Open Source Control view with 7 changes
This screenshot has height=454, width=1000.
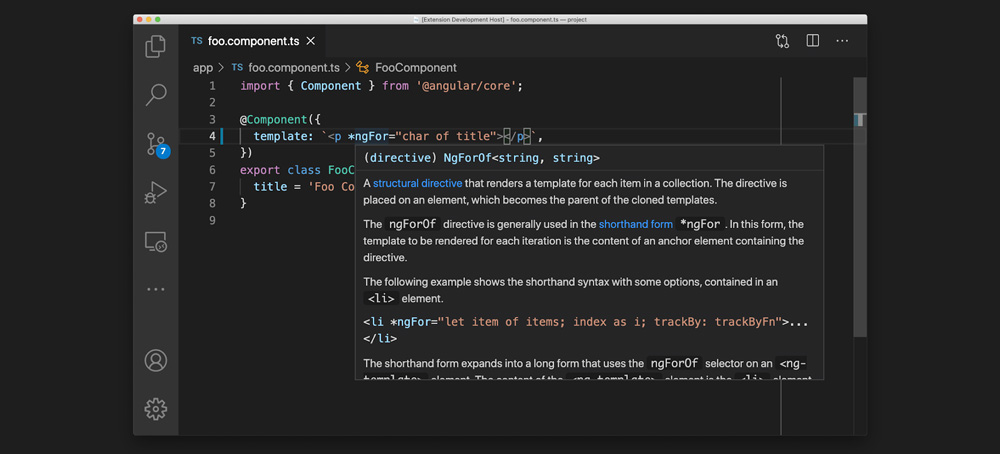tap(157, 145)
